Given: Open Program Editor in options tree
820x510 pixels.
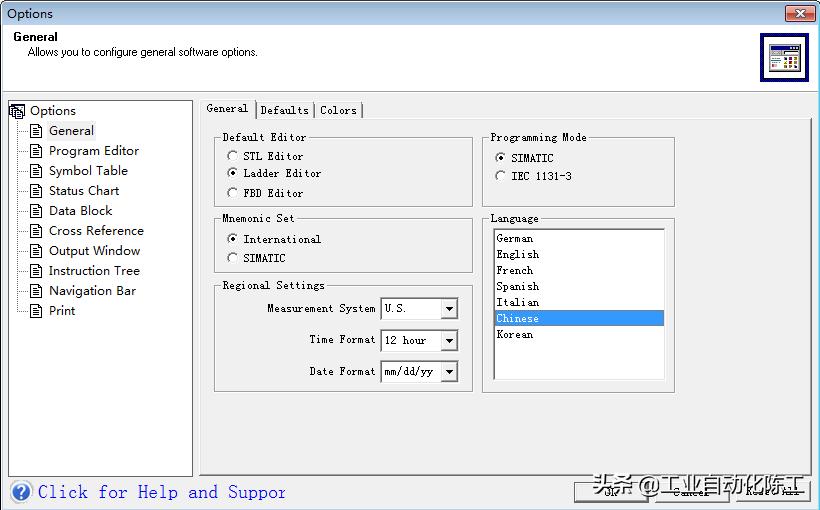Looking at the screenshot, I should (x=94, y=151).
